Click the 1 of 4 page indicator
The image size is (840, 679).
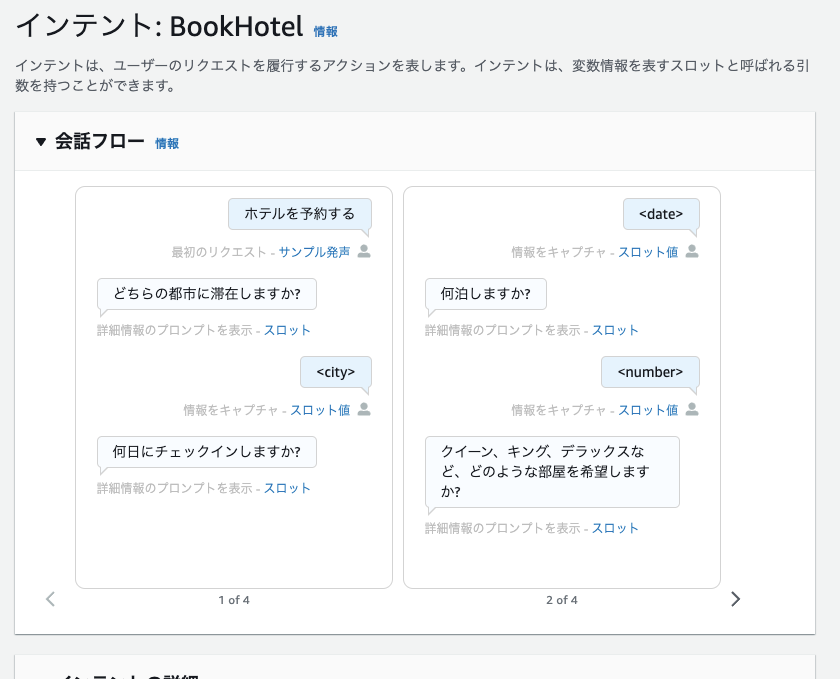pos(234,600)
